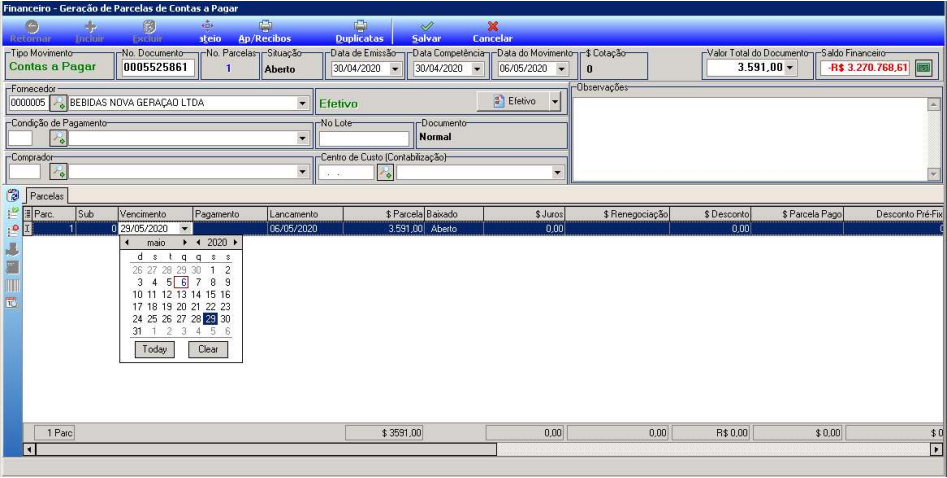Click the Cancelar red X icon
This screenshot has width=947, height=478.
[493, 26]
